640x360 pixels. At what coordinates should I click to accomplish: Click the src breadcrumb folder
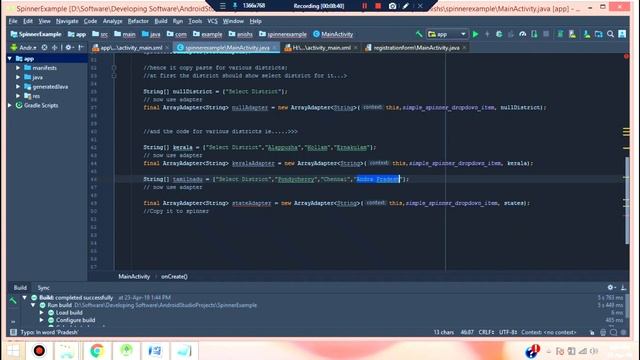100,34
